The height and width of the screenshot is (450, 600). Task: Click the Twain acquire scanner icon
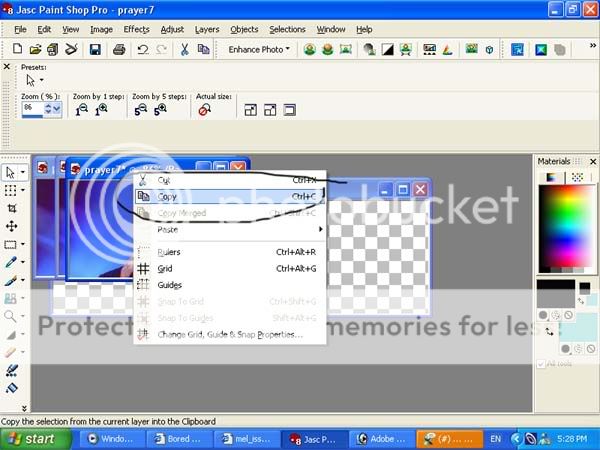71,49
